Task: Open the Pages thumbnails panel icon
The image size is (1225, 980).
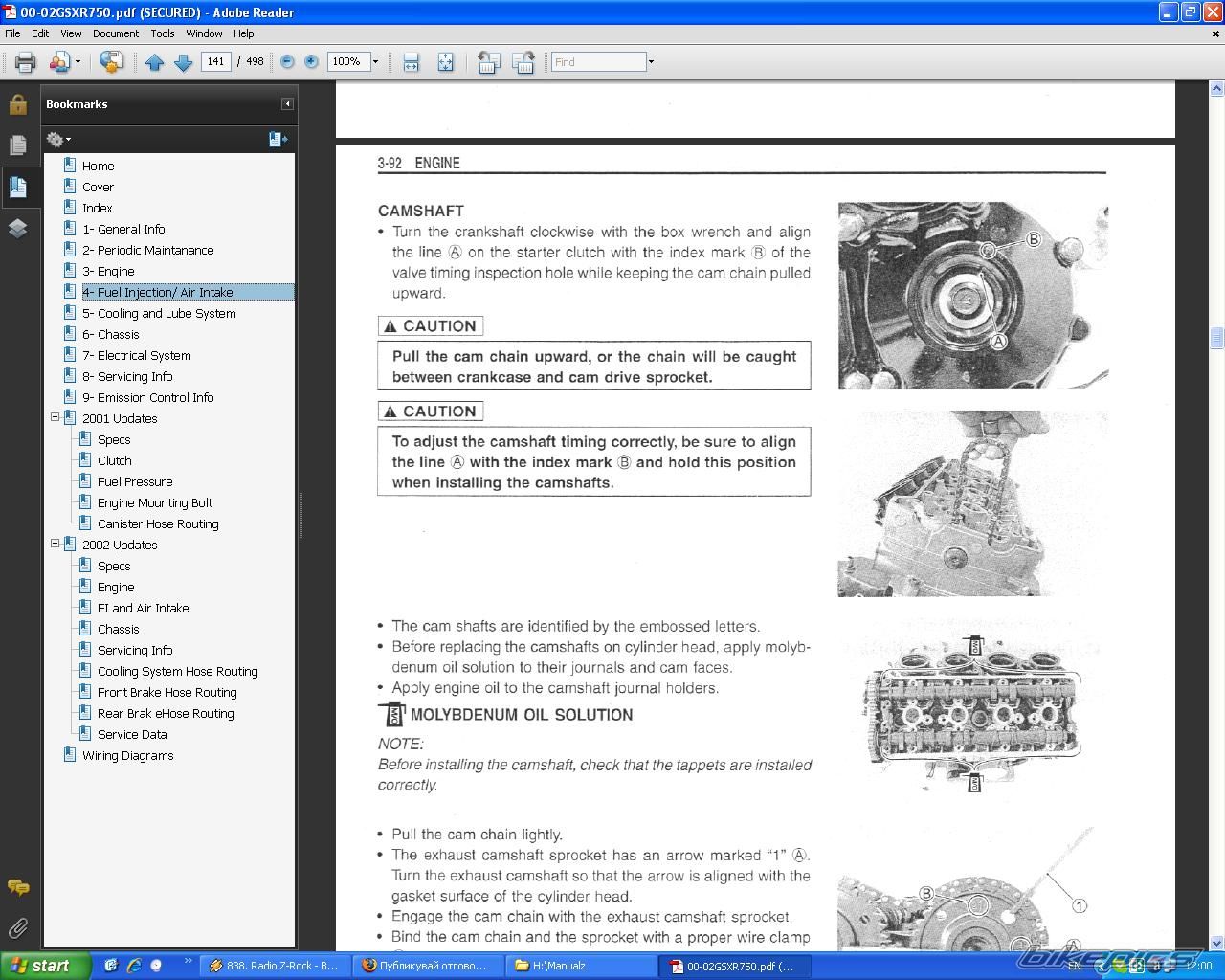Action: pyautogui.click(x=17, y=145)
